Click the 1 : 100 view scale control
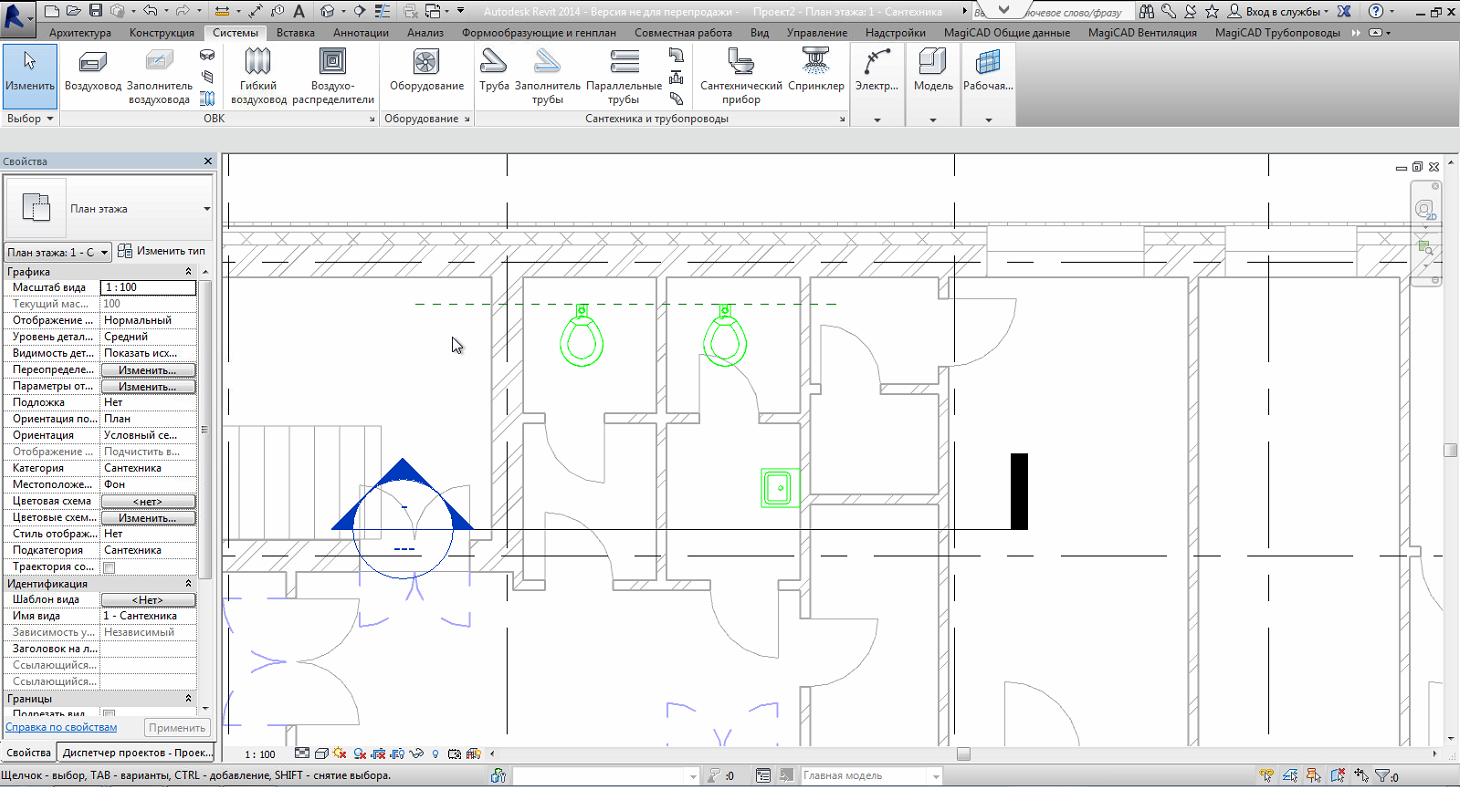This screenshot has height=787, width=1460. click(261, 754)
